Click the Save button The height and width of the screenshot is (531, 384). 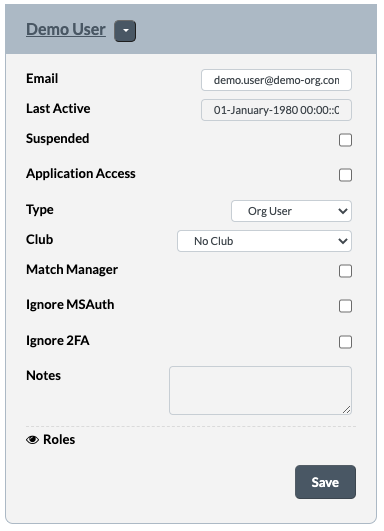pos(325,482)
